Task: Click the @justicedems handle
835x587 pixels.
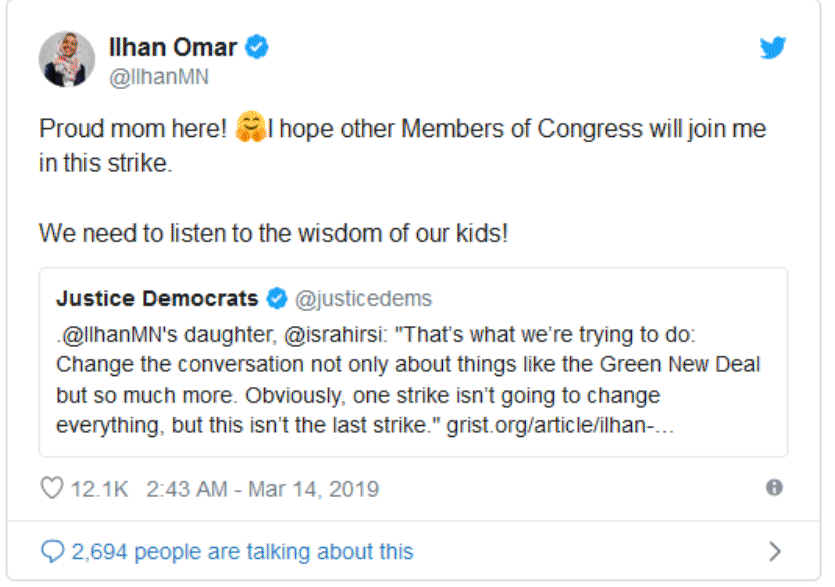Action: 363,299
